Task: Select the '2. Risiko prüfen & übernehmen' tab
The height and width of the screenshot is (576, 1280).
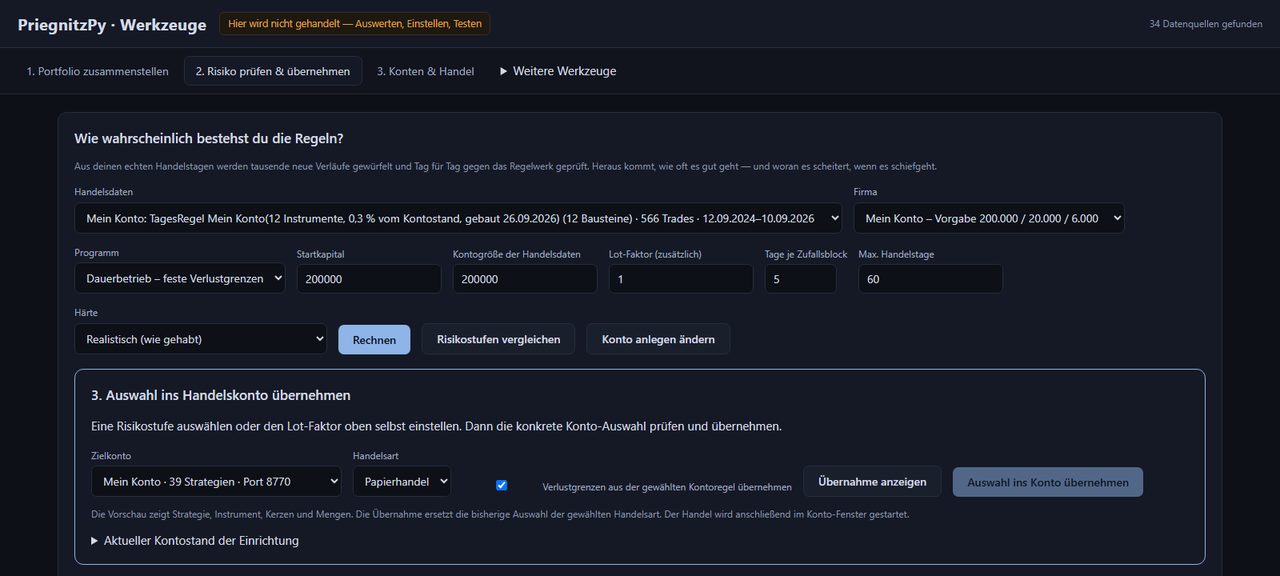Action: (x=273, y=71)
